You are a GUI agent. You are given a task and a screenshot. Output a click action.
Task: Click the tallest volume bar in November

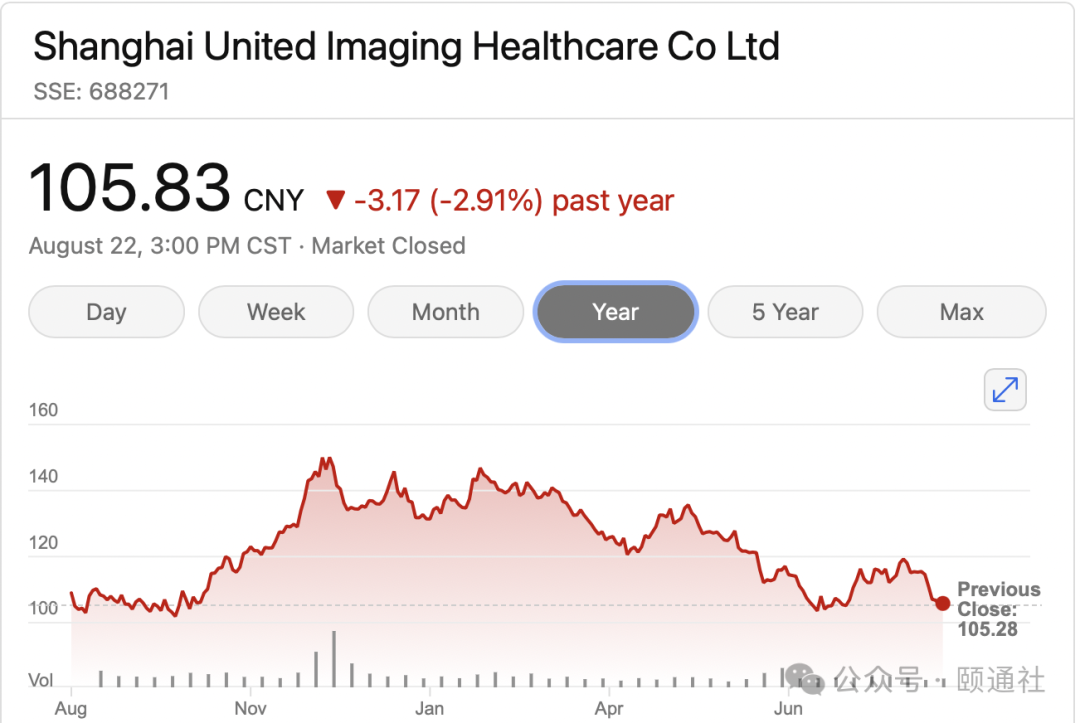[334, 659]
